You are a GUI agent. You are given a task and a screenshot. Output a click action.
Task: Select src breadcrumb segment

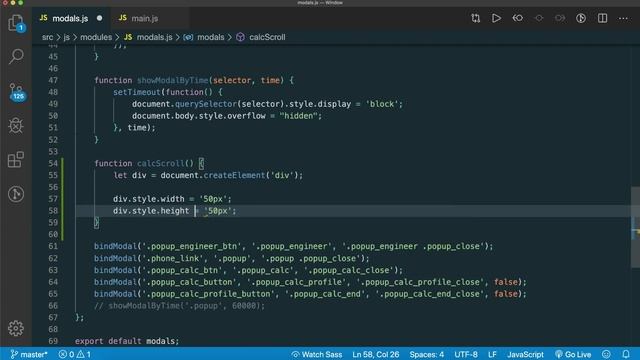47,37
